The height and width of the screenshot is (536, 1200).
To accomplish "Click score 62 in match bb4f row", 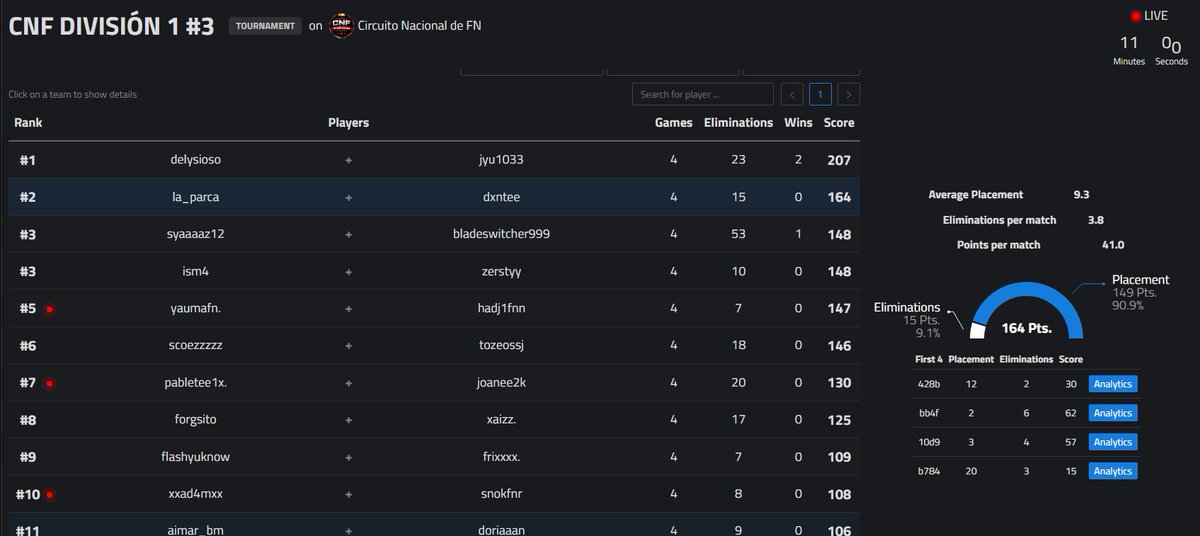I will click(x=1070, y=413).
